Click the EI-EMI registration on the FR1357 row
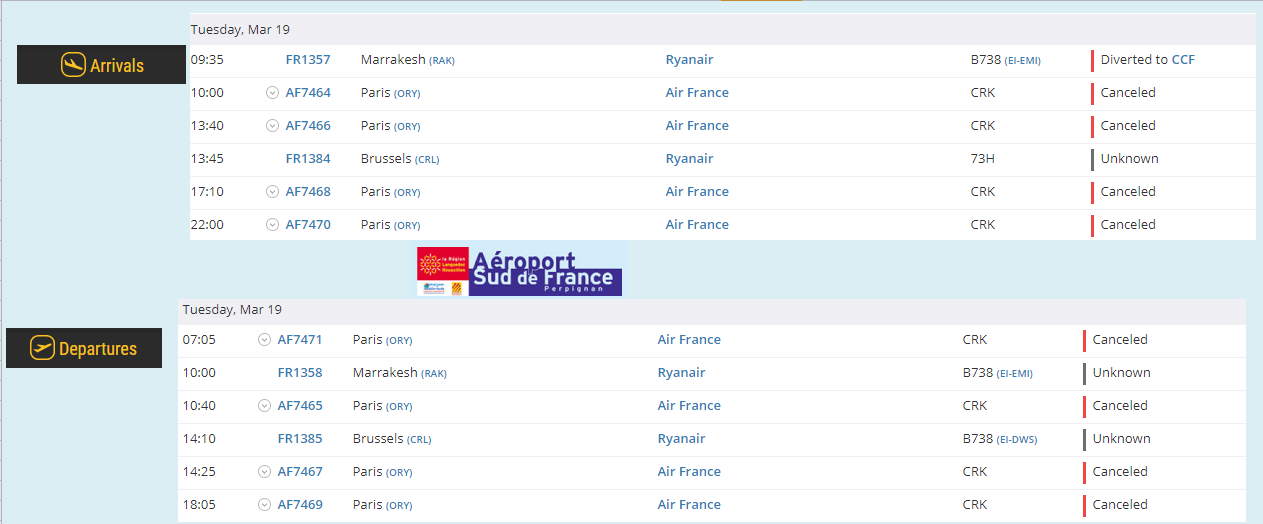 (1023, 61)
